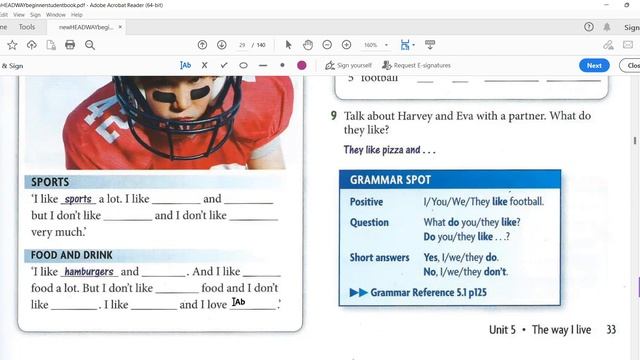Click the page with magnifier icon

tap(51, 45)
